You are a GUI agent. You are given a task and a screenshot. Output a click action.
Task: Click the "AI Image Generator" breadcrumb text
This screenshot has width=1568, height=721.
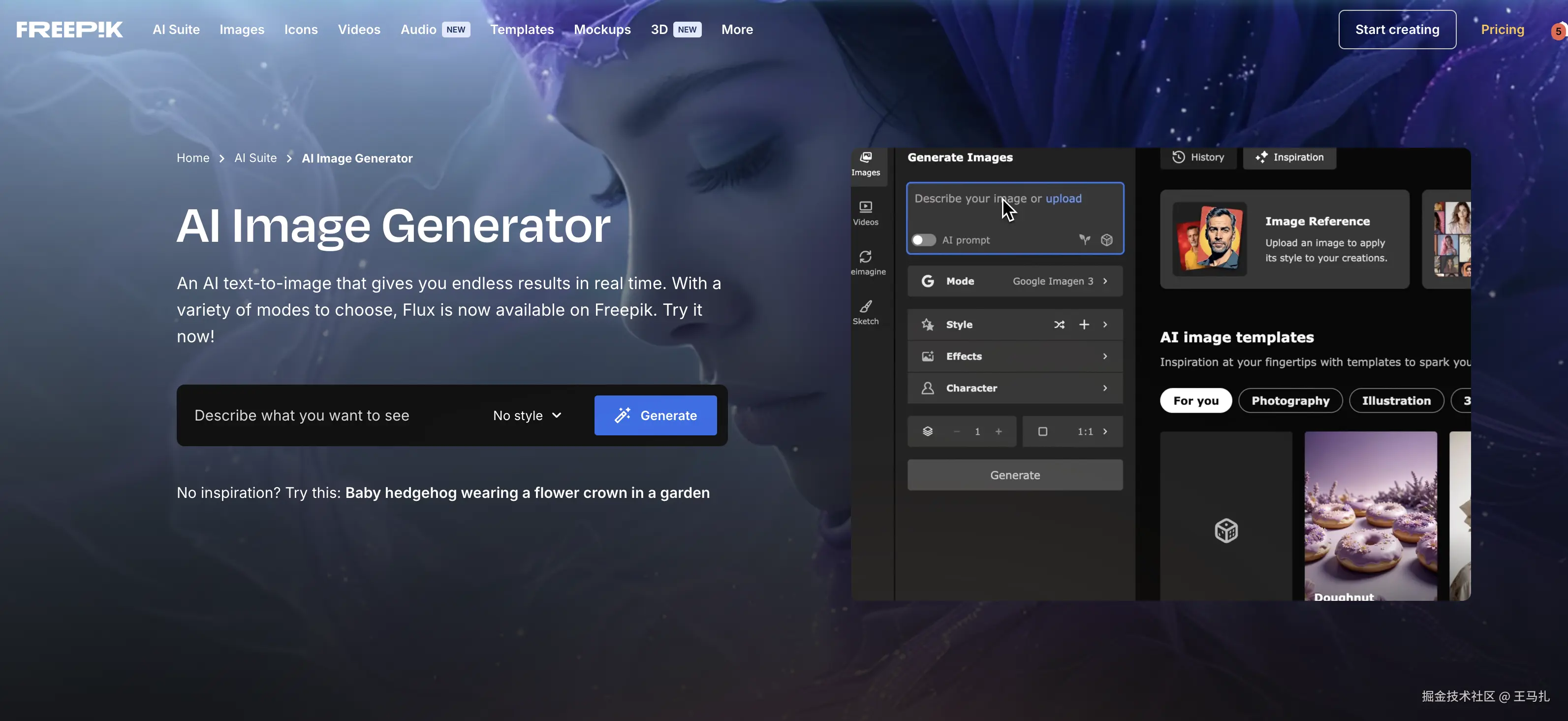coord(357,158)
